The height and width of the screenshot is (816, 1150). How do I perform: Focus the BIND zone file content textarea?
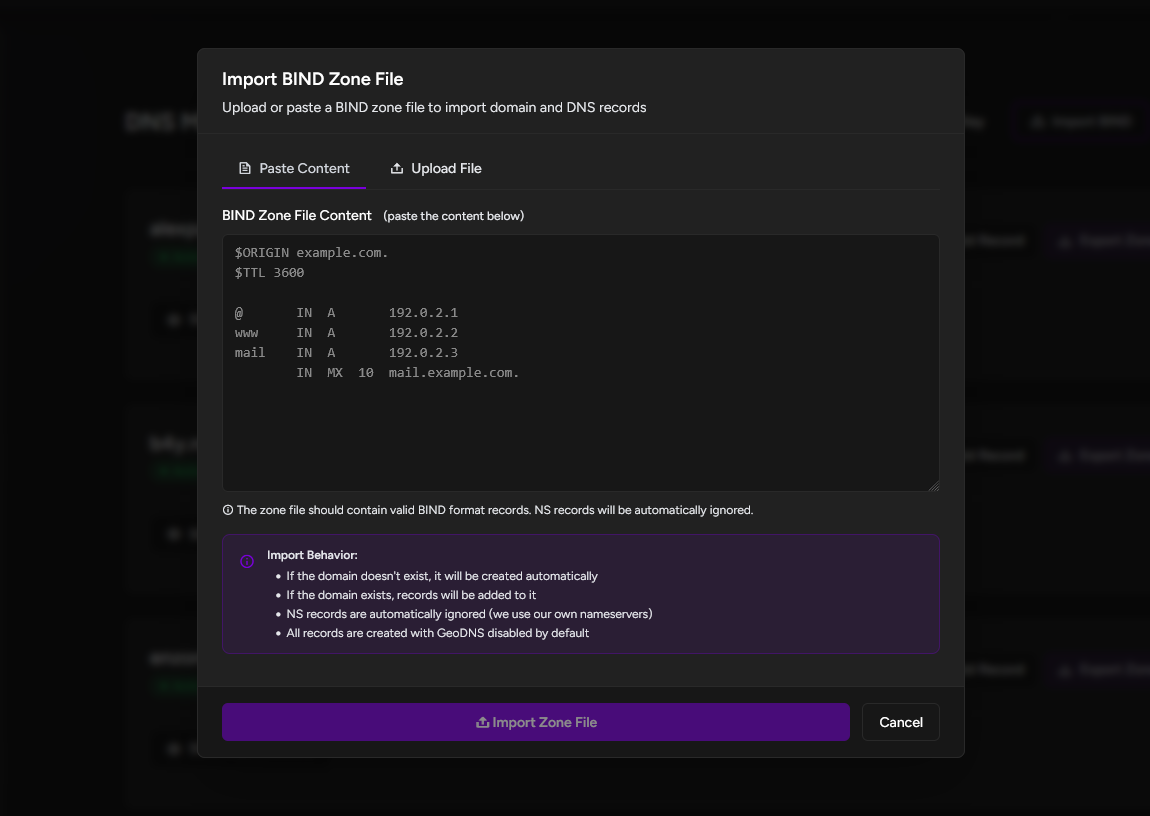580,430
